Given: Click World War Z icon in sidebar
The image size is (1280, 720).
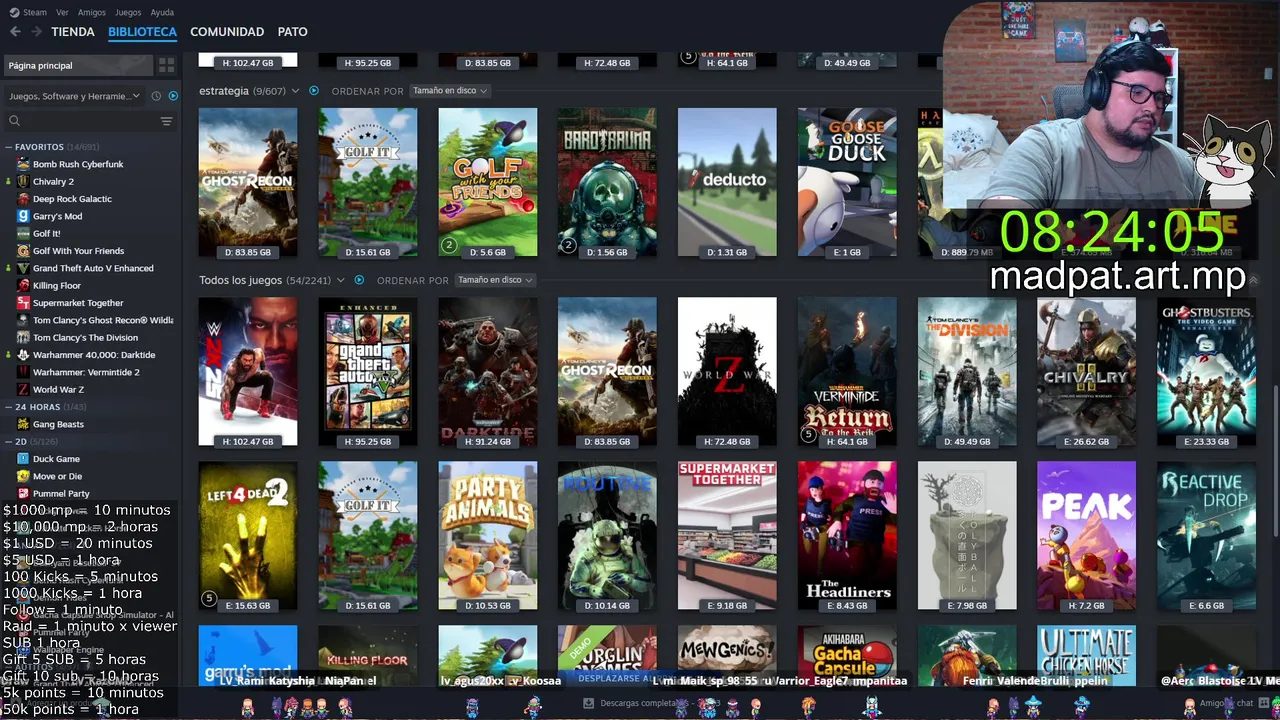Looking at the screenshot, I should point(23,390).
